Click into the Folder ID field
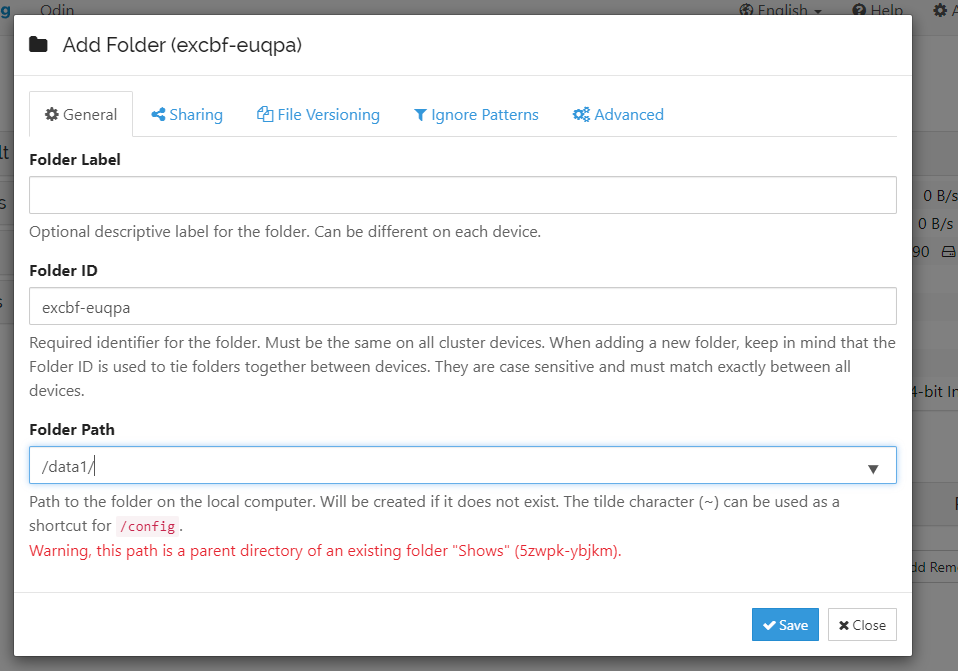This screenshot has width=958, height=671. click(463, 306)
